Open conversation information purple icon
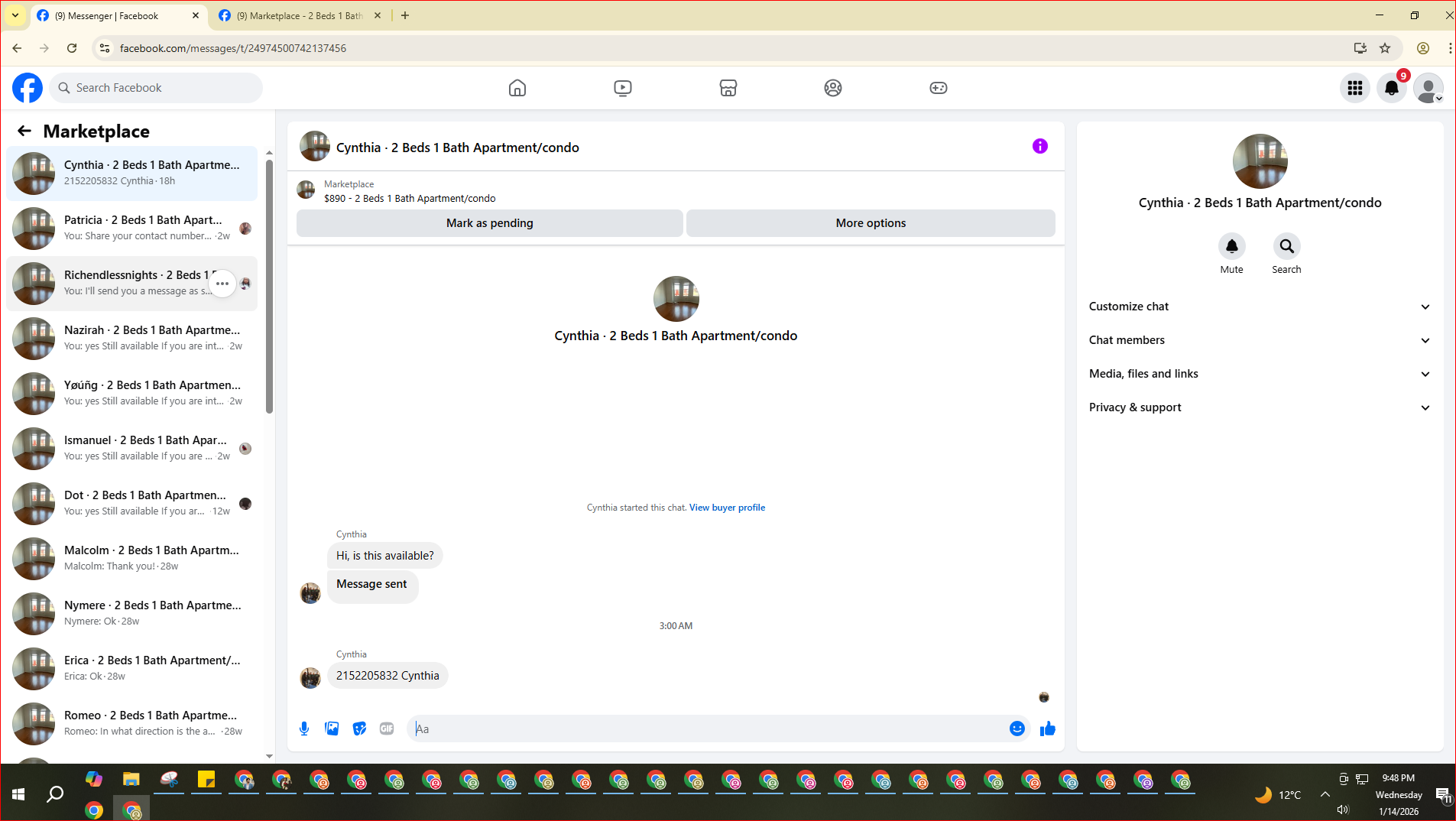1456x821 pixels. click(x=1040, y=146)
